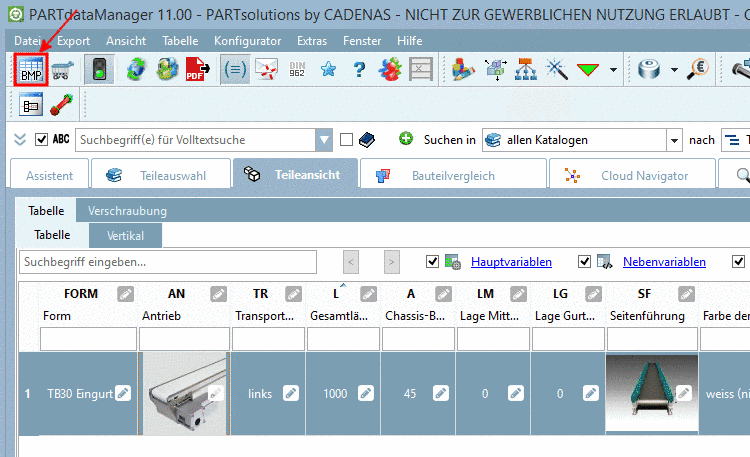
Task: Focus the 'Suchbegriff eingeben...' table search field
Action: (x=168, y=262)
